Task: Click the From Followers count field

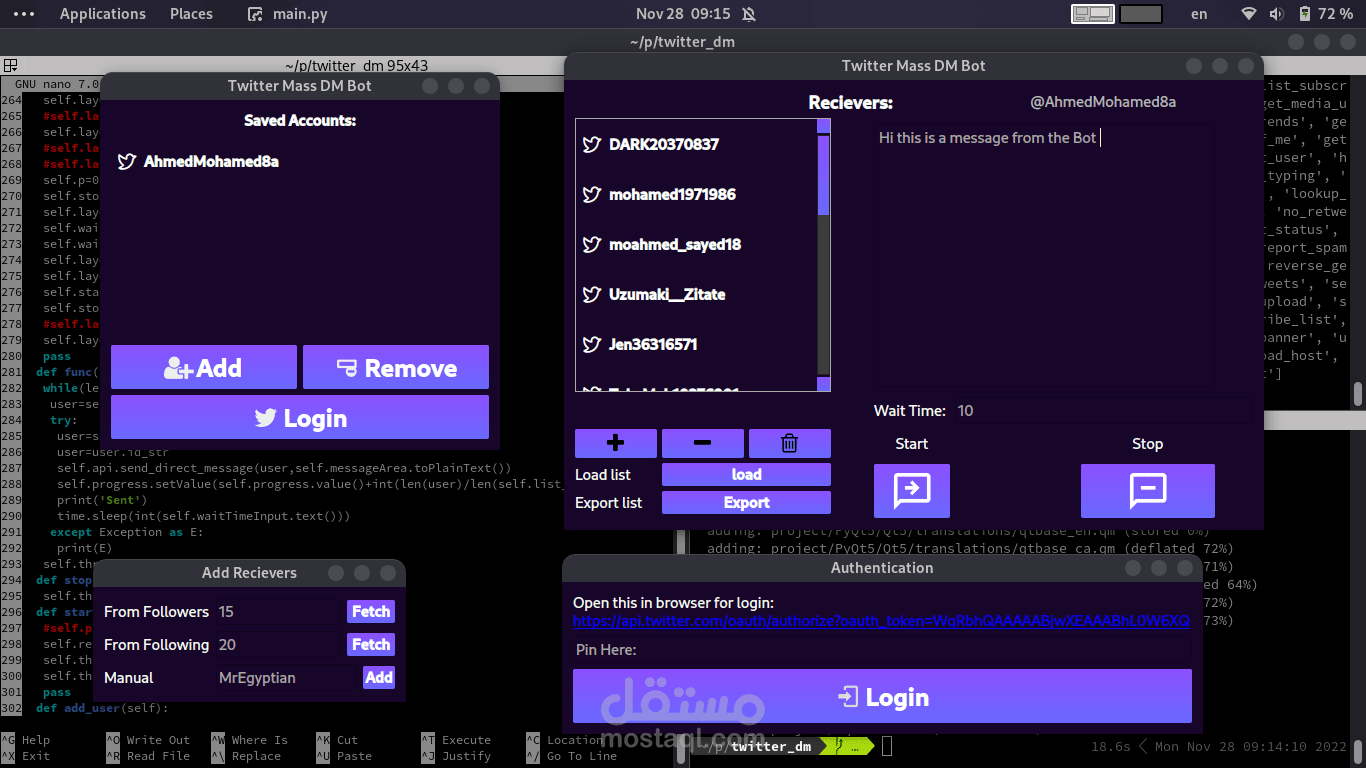Action: click(280, 611)
